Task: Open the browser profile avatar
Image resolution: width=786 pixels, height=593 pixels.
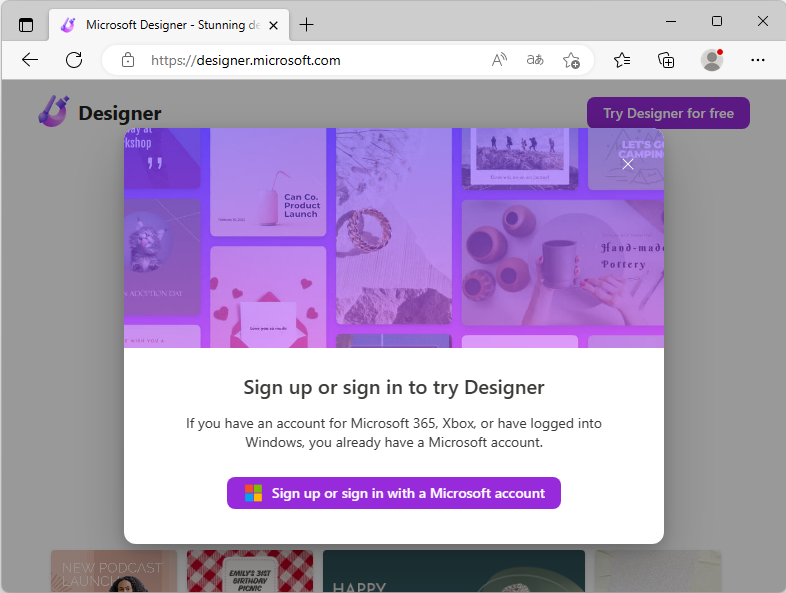Action: pos(712,60)
